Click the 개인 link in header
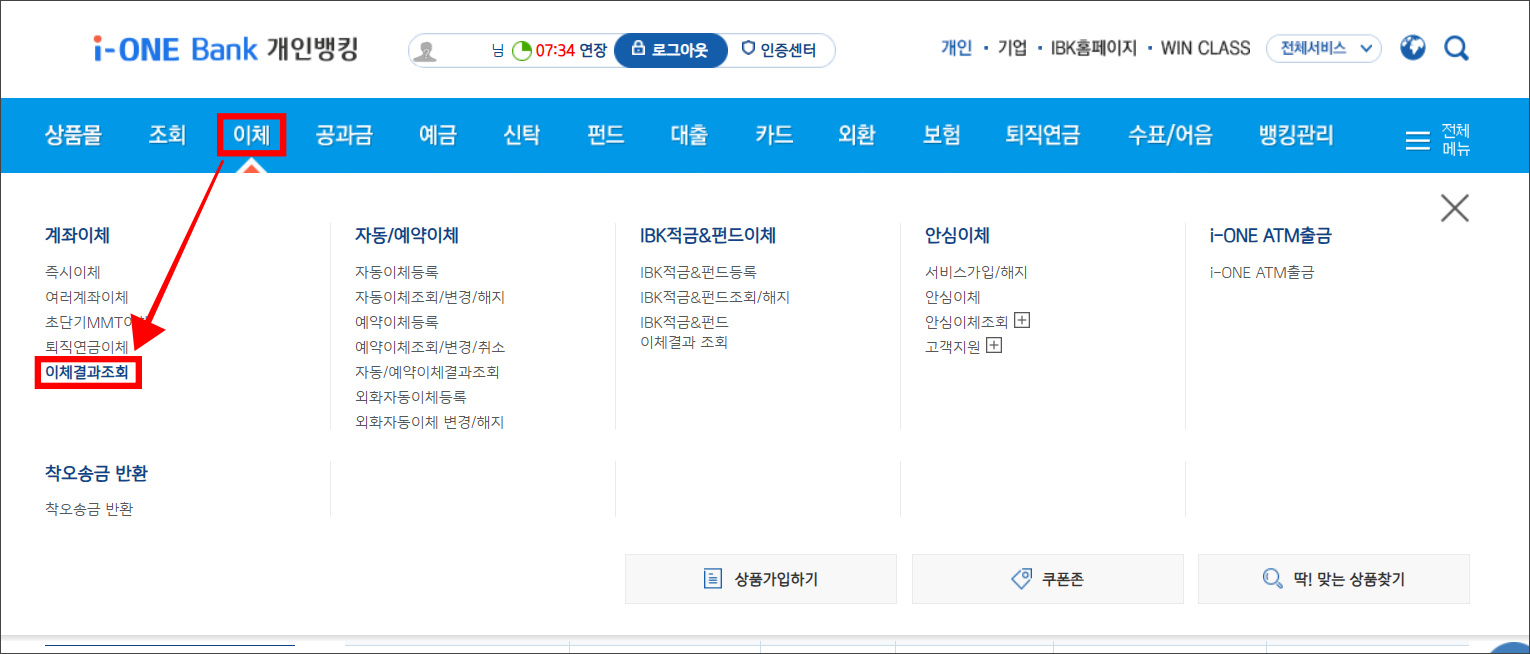The image size is (1530, 654). [956, 48]
